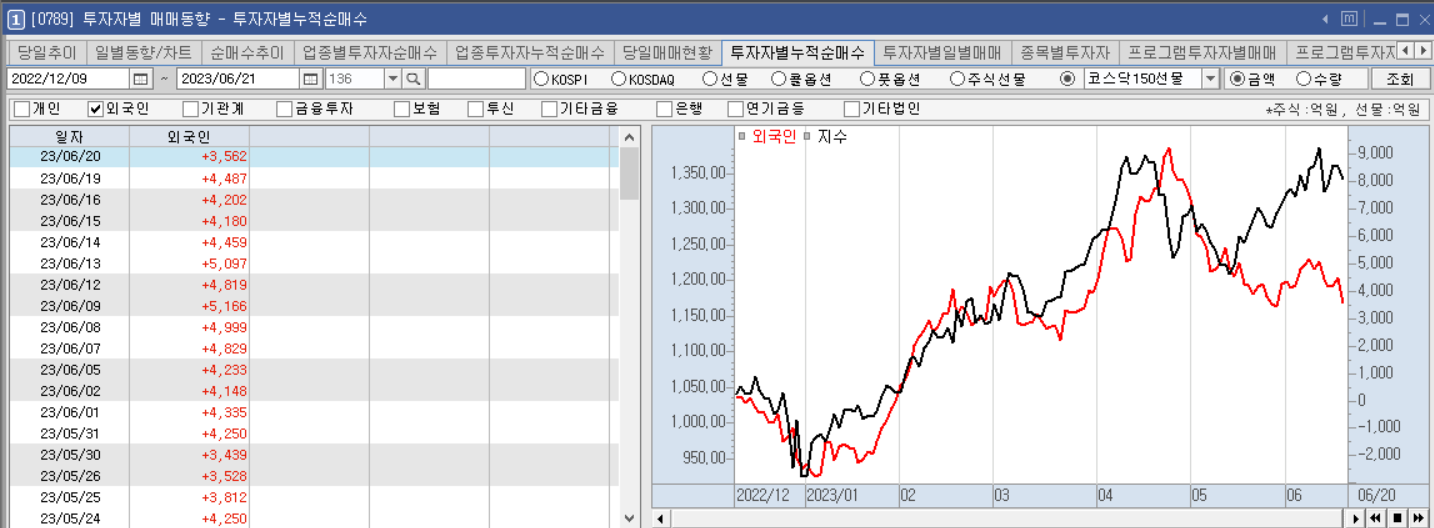Click the numbered '1' window icon in the title bar
The height and width of the screenshot is (528, 1434).
click(16, 19)
